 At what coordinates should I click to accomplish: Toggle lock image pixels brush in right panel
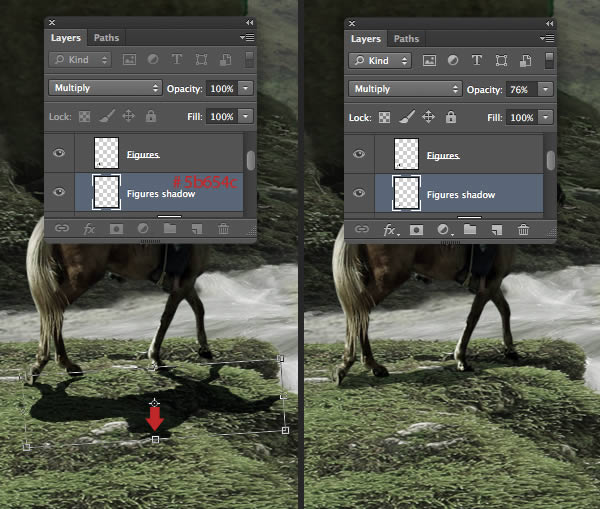pyautogui.click(x=407, y=117)
